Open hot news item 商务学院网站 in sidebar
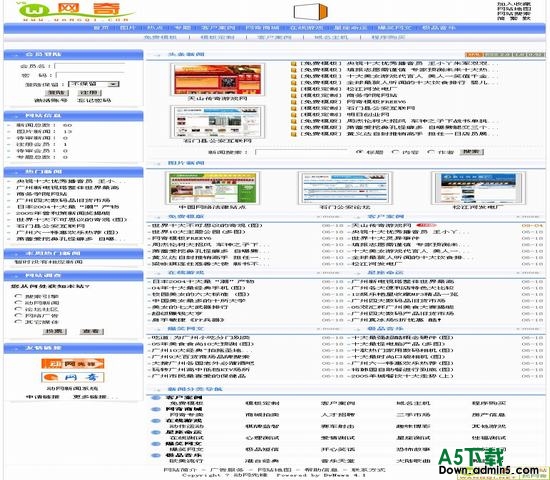Screen dimensions: 550x480 (x=41, y=194)
